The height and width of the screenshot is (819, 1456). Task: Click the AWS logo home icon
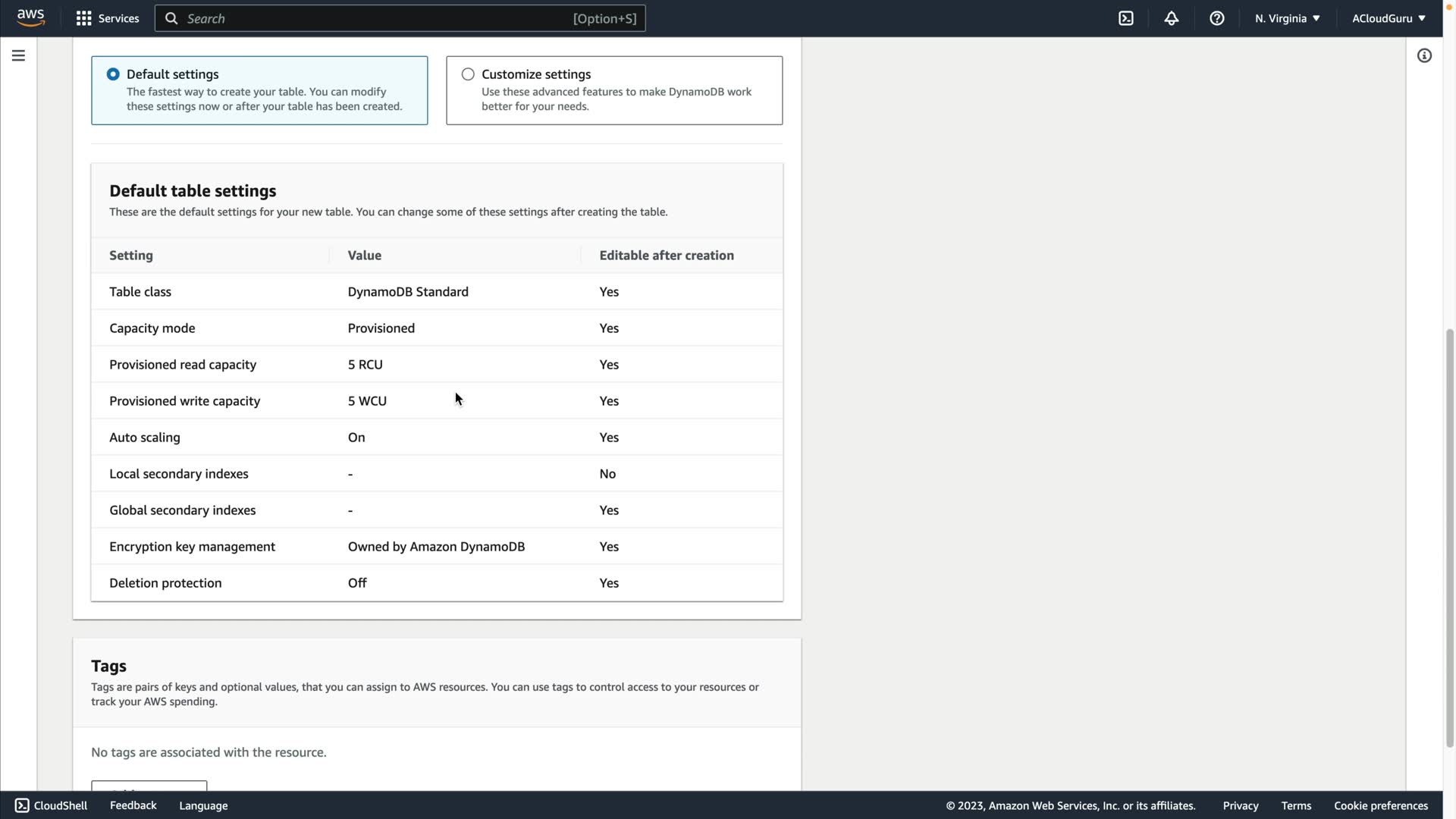[30, 17]
